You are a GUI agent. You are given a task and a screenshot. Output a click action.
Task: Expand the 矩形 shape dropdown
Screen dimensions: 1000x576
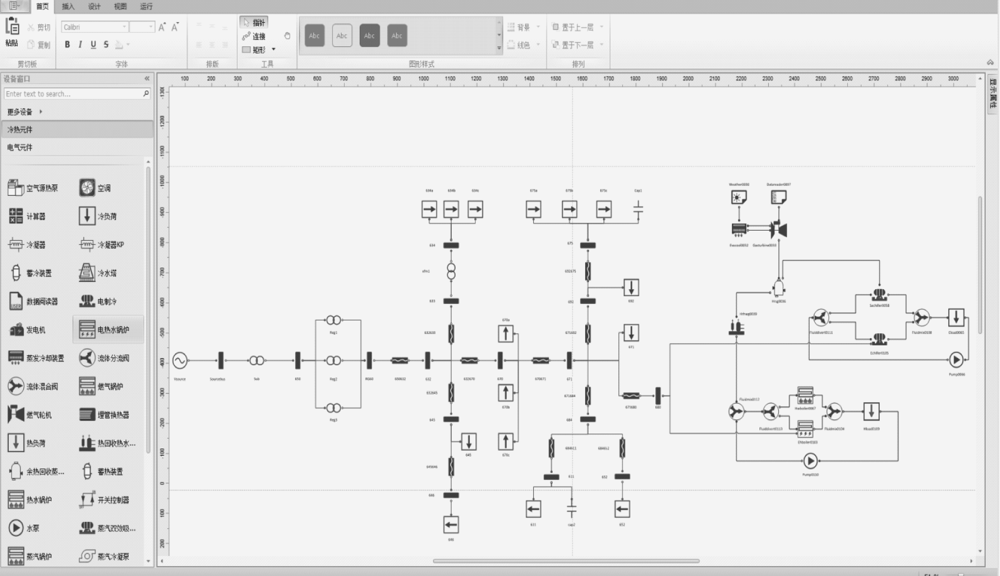pos(272,48)
